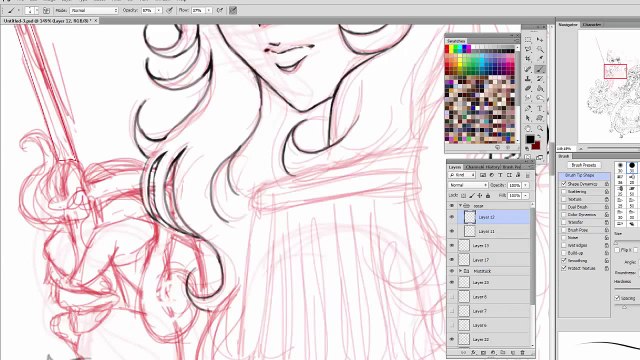
Task: Open Flow slider arrow in options bar
Action: [x=209, y=10]
